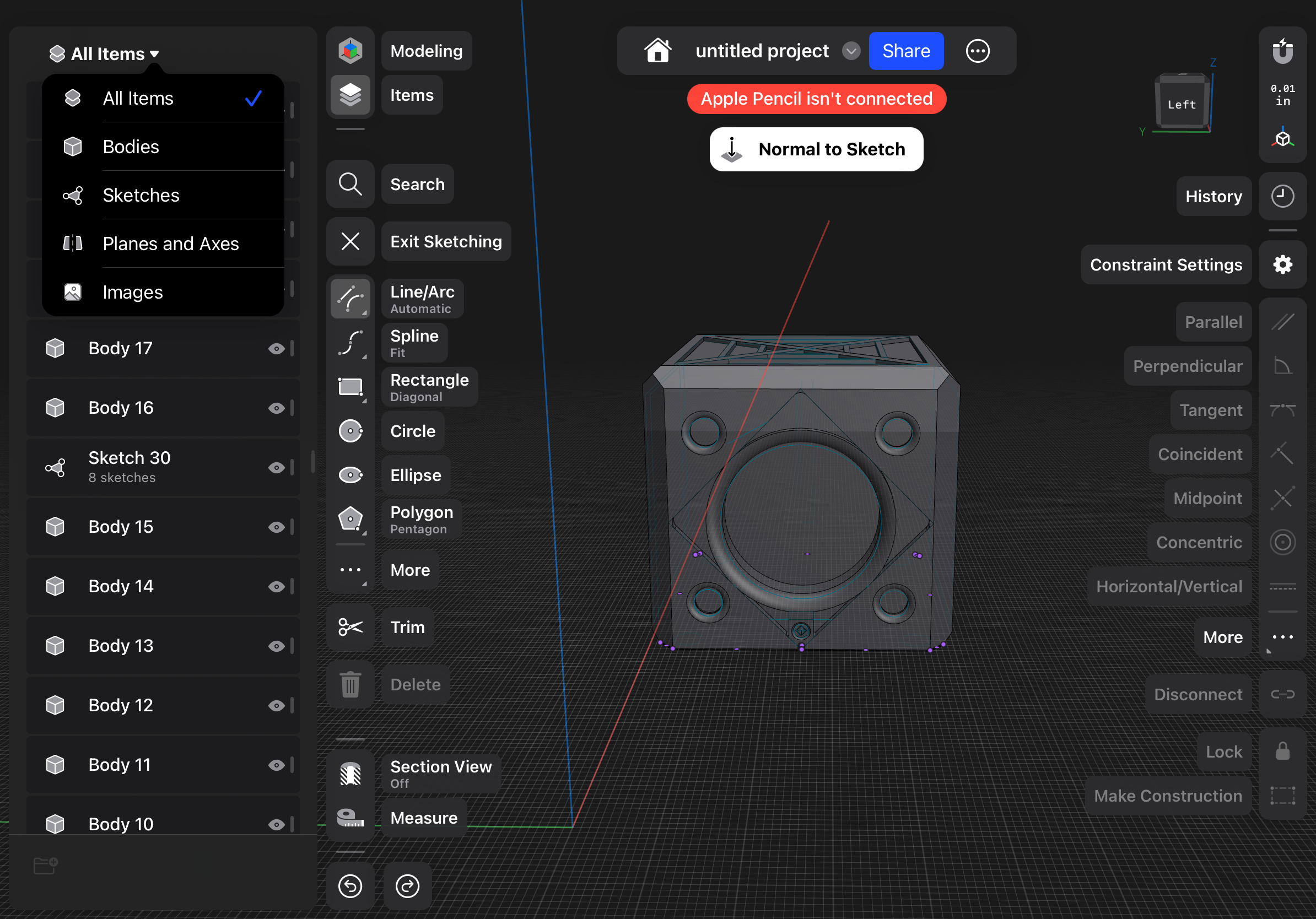Hide Body 17 with its eye icon

click(x=277, y=348)
